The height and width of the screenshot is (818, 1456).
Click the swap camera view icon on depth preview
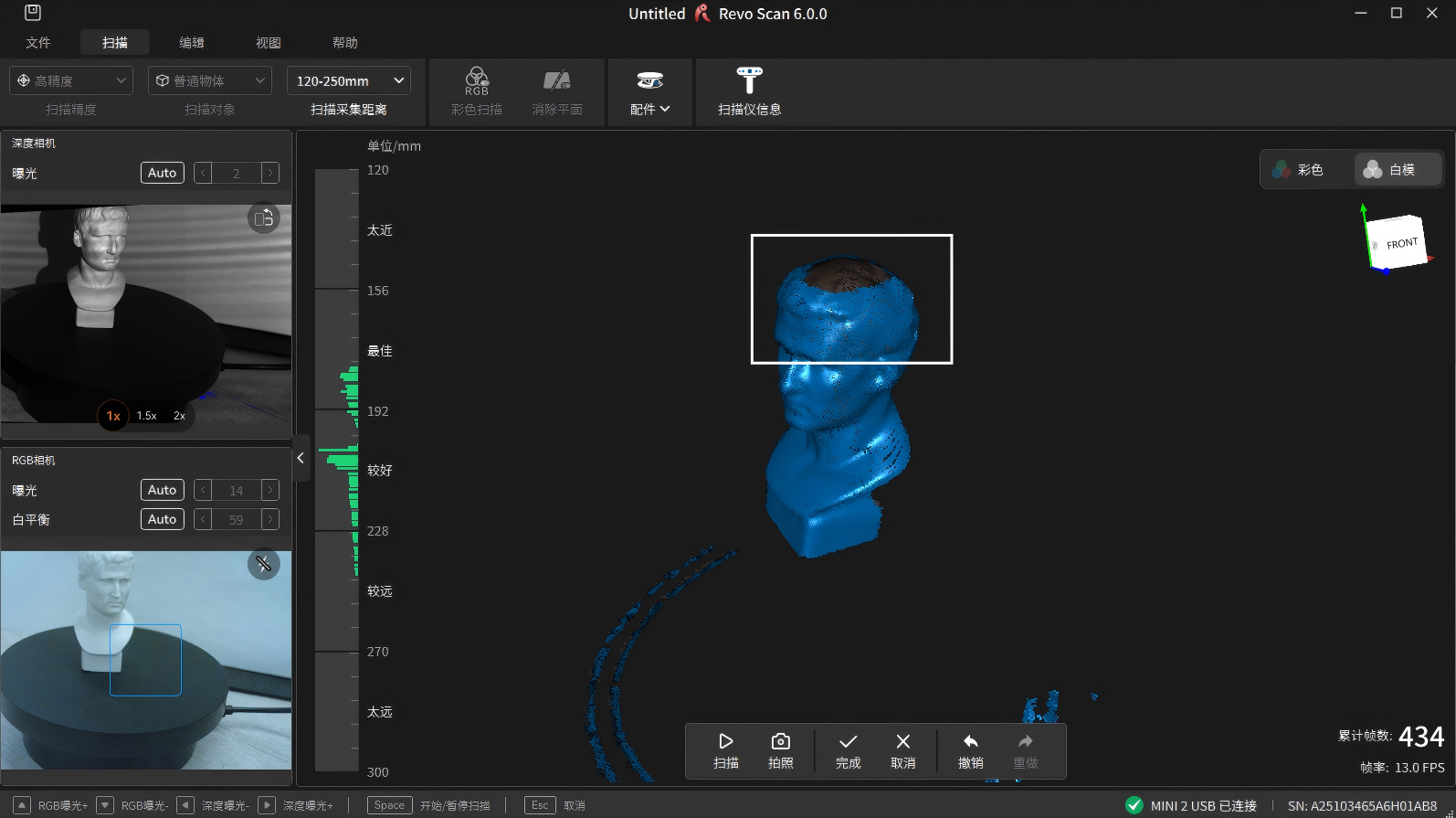pos(264,218)
